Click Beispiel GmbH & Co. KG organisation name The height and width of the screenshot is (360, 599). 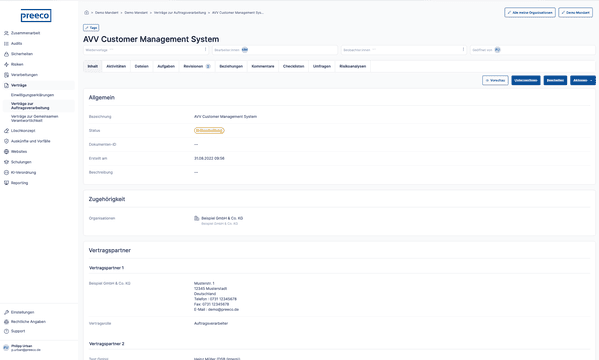(222, 218)
